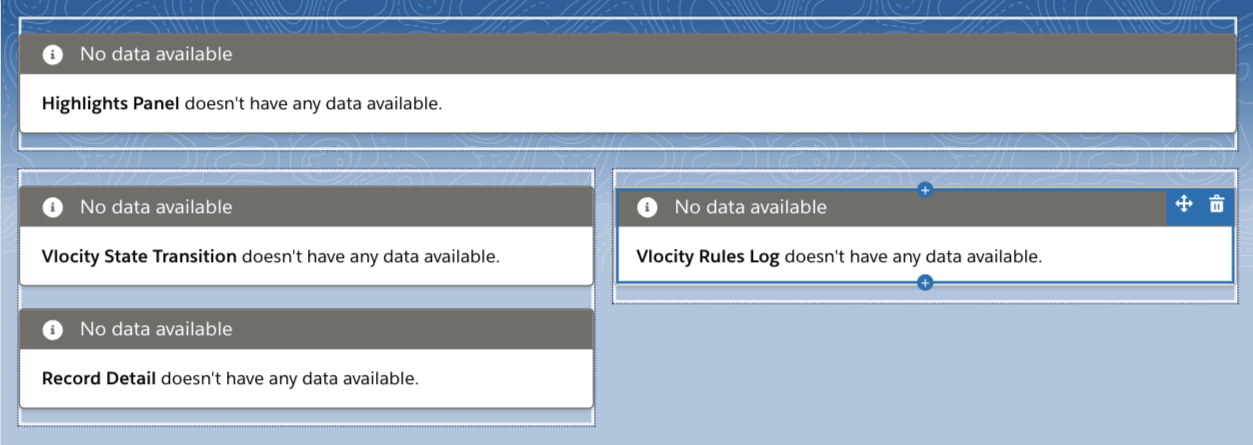This screenshot has height=445, width=1253.
Task: Add component below Vlocity Rules Log
Action: 924,283
